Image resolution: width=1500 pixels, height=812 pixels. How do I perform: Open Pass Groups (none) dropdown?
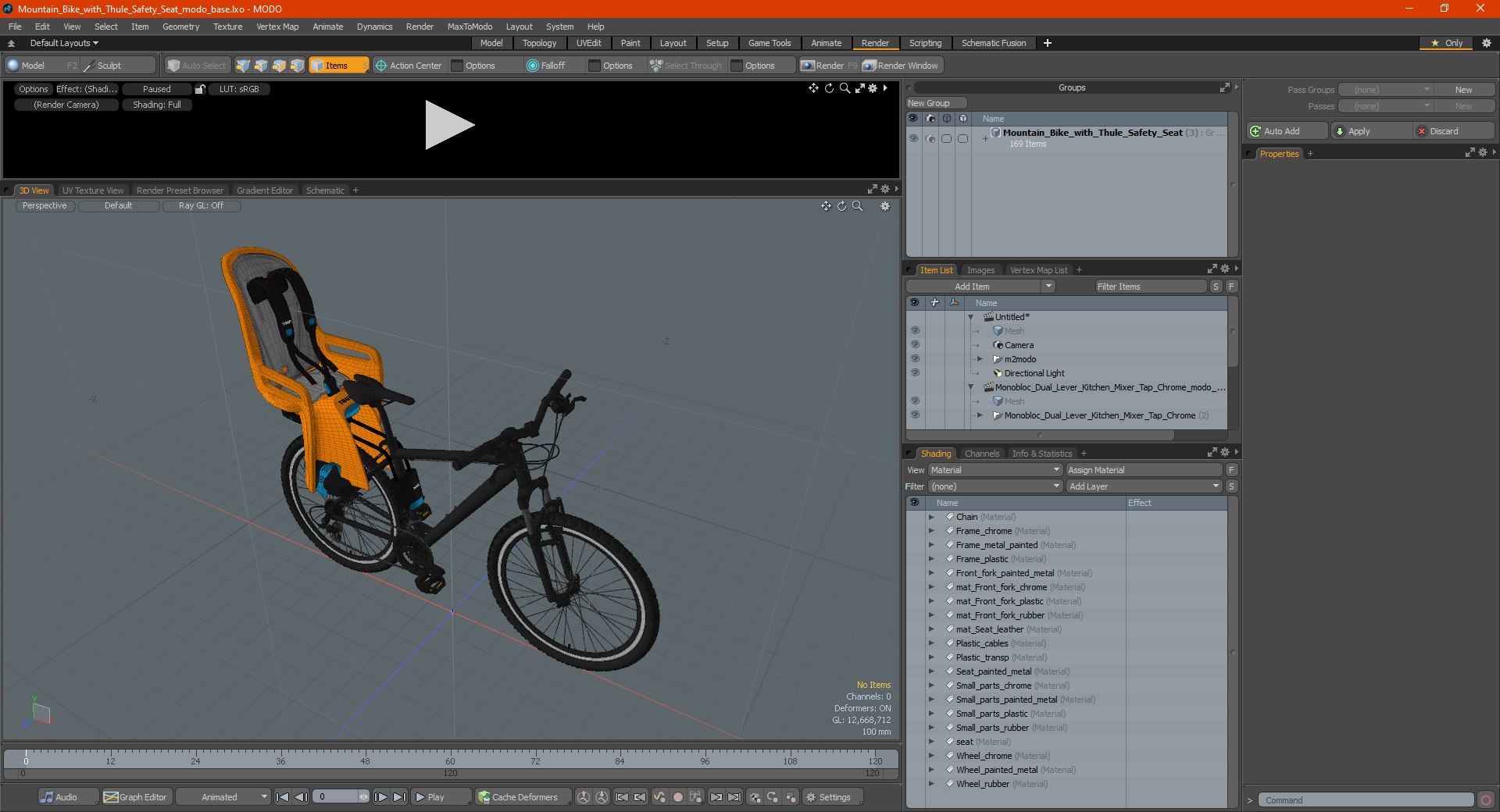(1385, 90)
